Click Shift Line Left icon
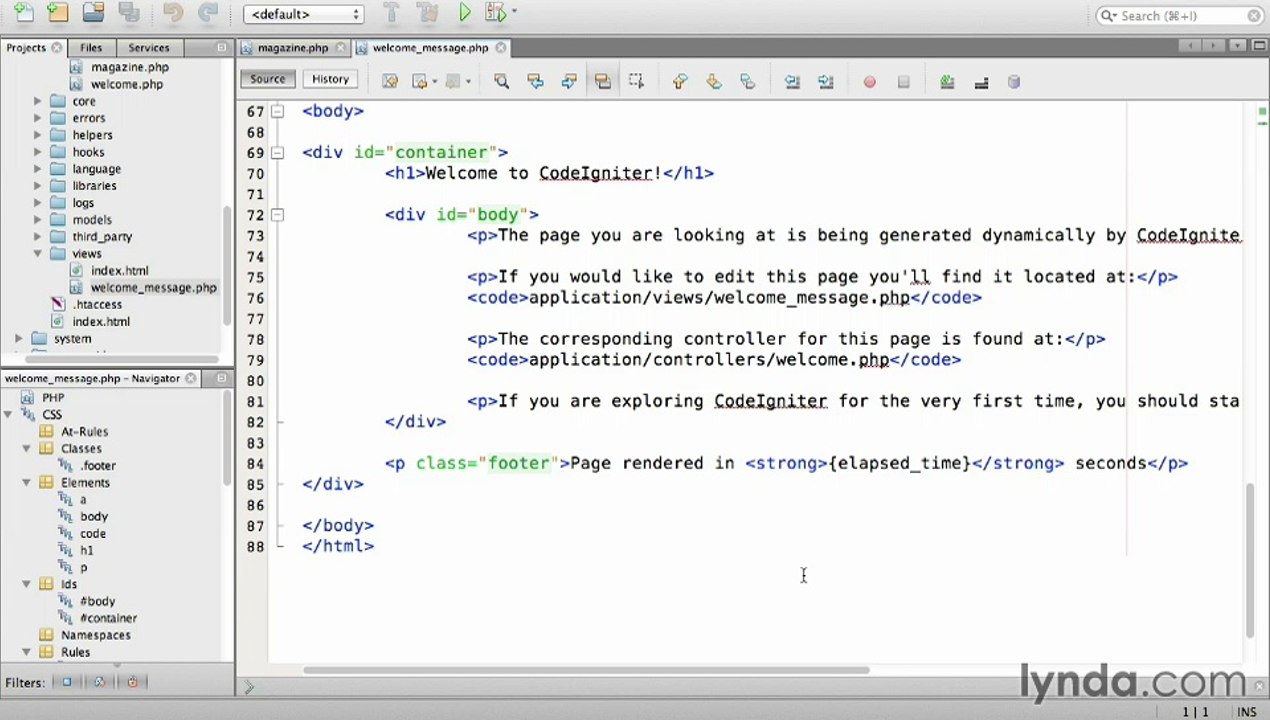This screenshot has width=1270, height=720. coord(792,82)
